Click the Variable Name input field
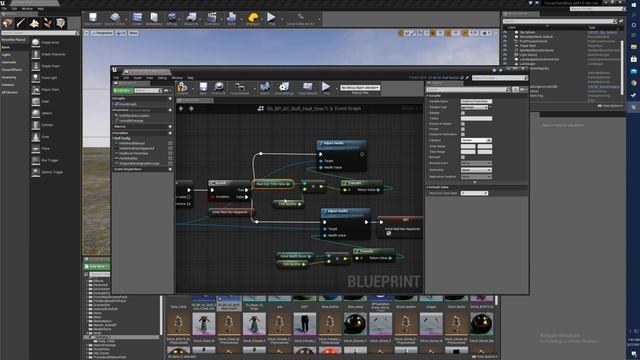This screenshot has width=640, height=360. pyautogui.click(x=476, y=102)
